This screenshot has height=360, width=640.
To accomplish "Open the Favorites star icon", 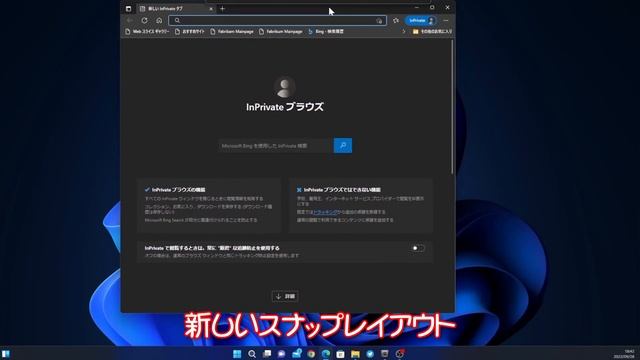I will click(396, 20).
